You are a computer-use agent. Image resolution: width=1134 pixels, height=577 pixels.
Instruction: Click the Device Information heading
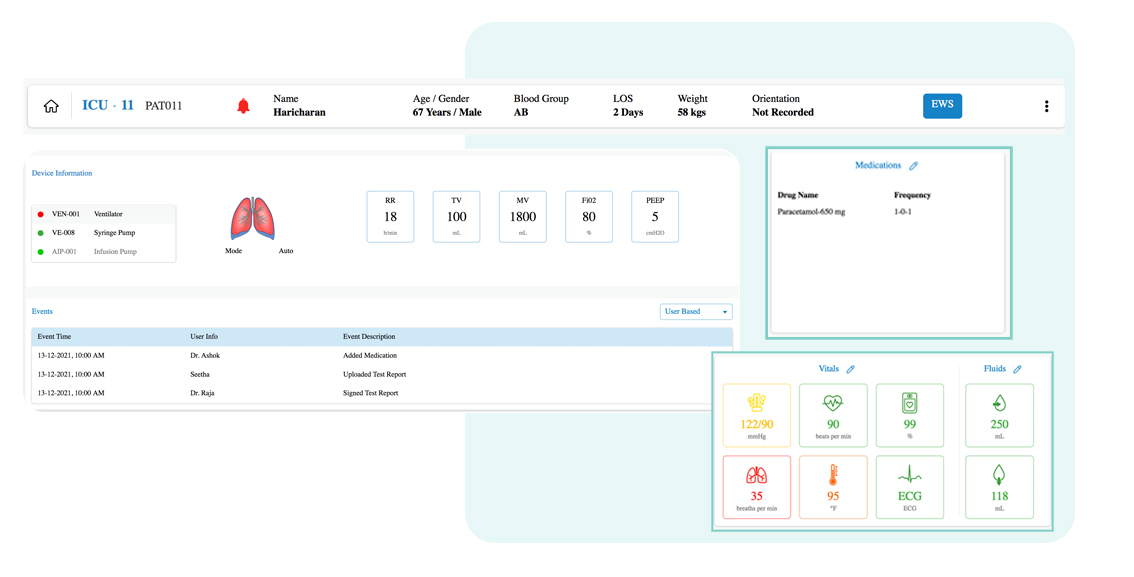point(62,174)
